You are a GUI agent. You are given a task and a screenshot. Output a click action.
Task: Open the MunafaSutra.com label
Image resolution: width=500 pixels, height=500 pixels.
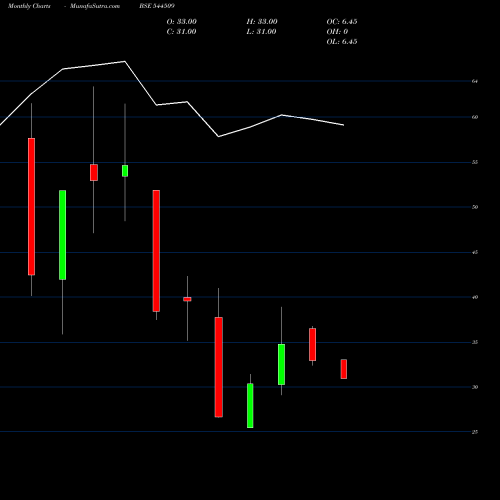point(95,6)
